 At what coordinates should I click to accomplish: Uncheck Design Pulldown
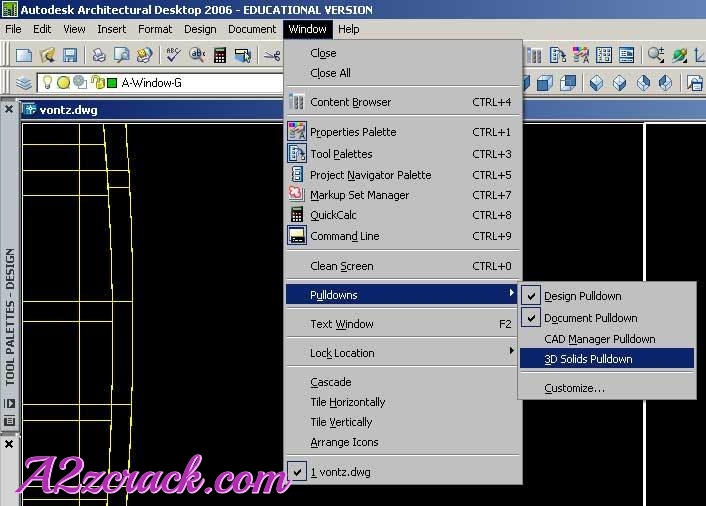(607, 296)
